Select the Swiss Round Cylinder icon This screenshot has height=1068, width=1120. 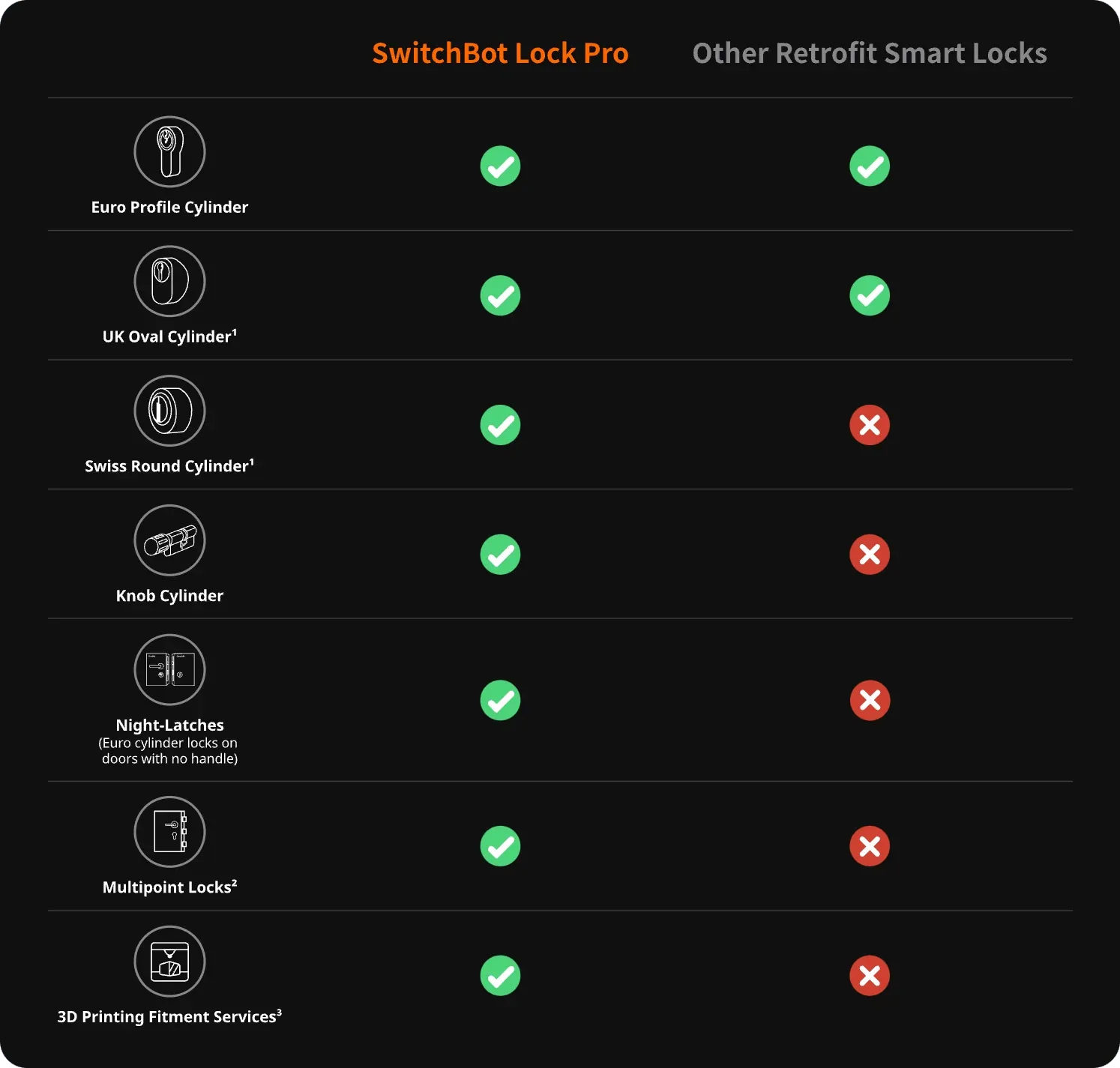169,411
